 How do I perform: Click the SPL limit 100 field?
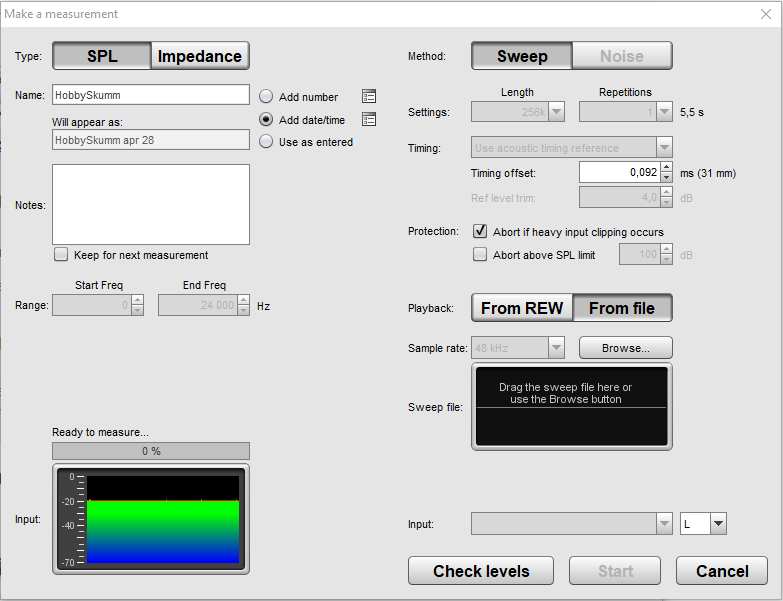click(x=640, y=255)
